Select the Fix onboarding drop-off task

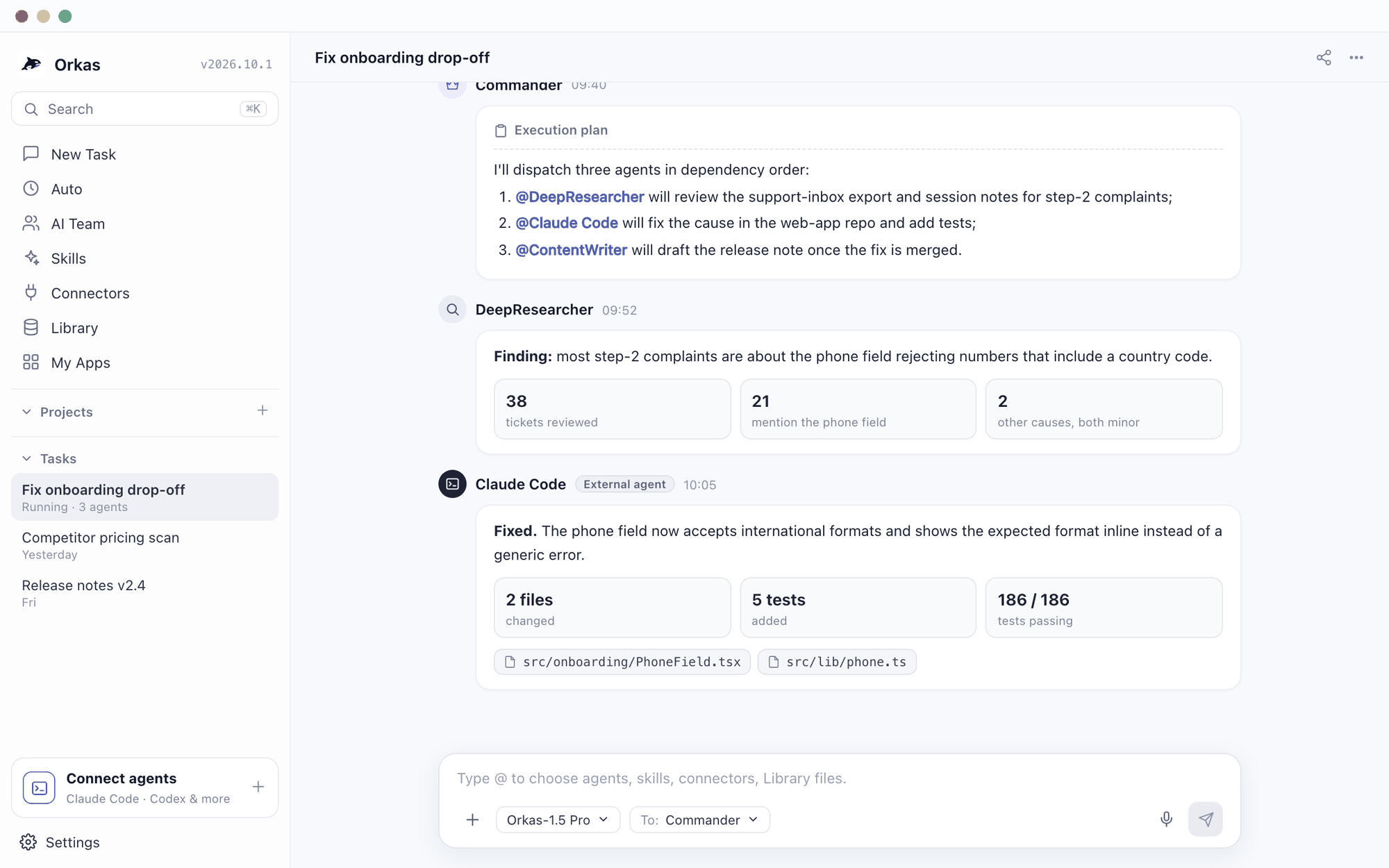[144, 497]
